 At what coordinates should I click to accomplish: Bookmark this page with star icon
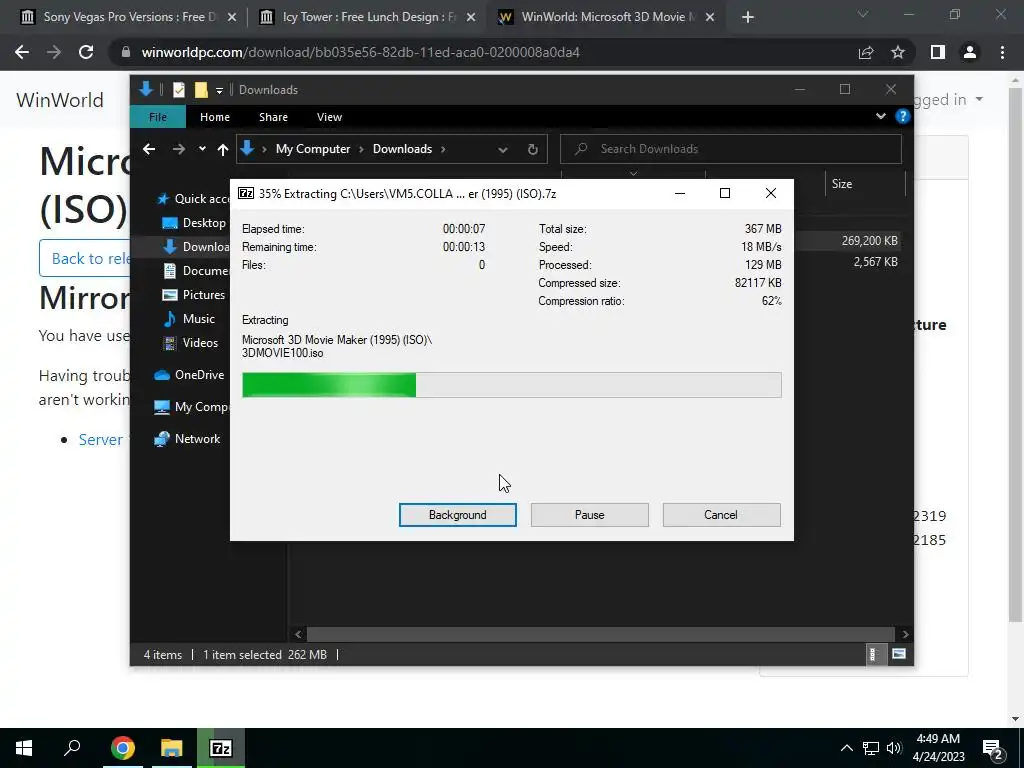tap(898, 52)
